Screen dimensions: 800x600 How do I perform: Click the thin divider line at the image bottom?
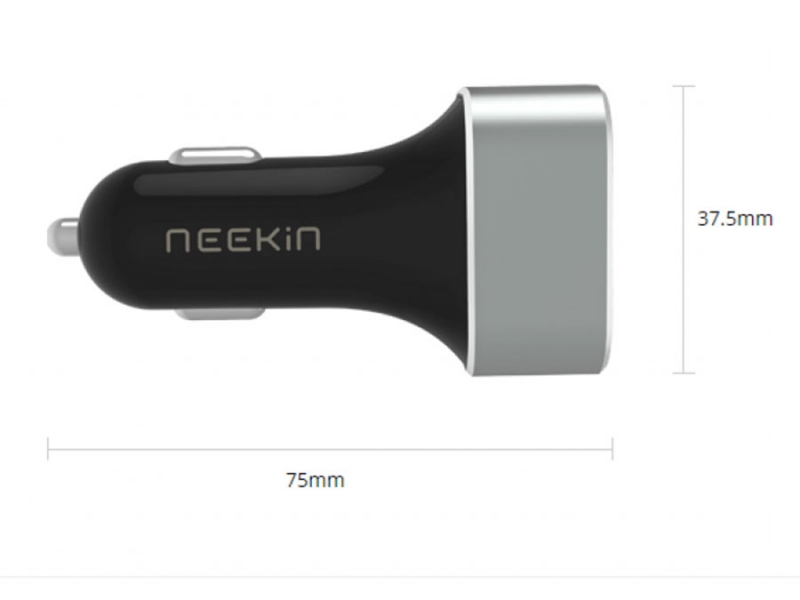[x=400, y=577]
